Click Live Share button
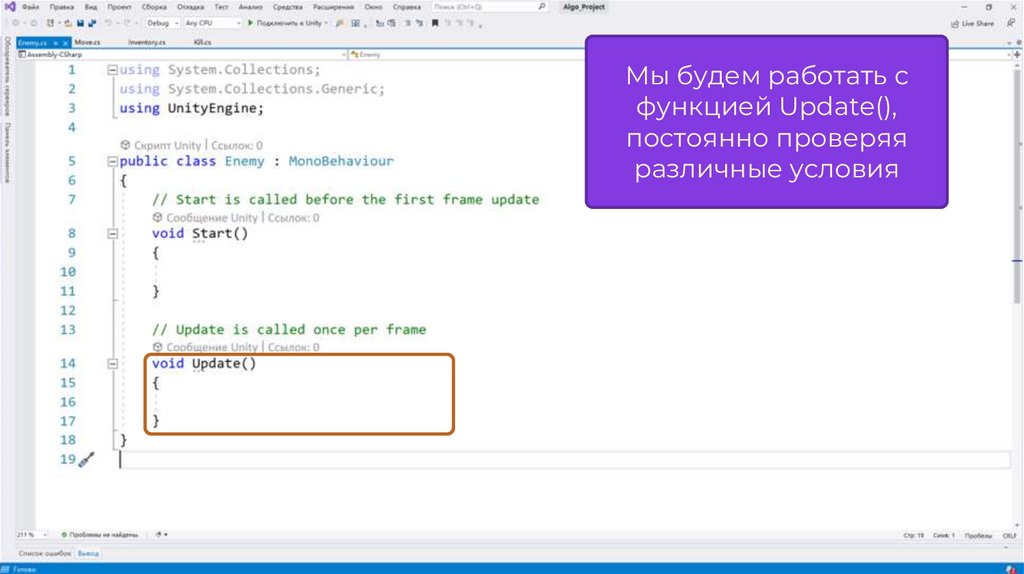 click(972, 24)
